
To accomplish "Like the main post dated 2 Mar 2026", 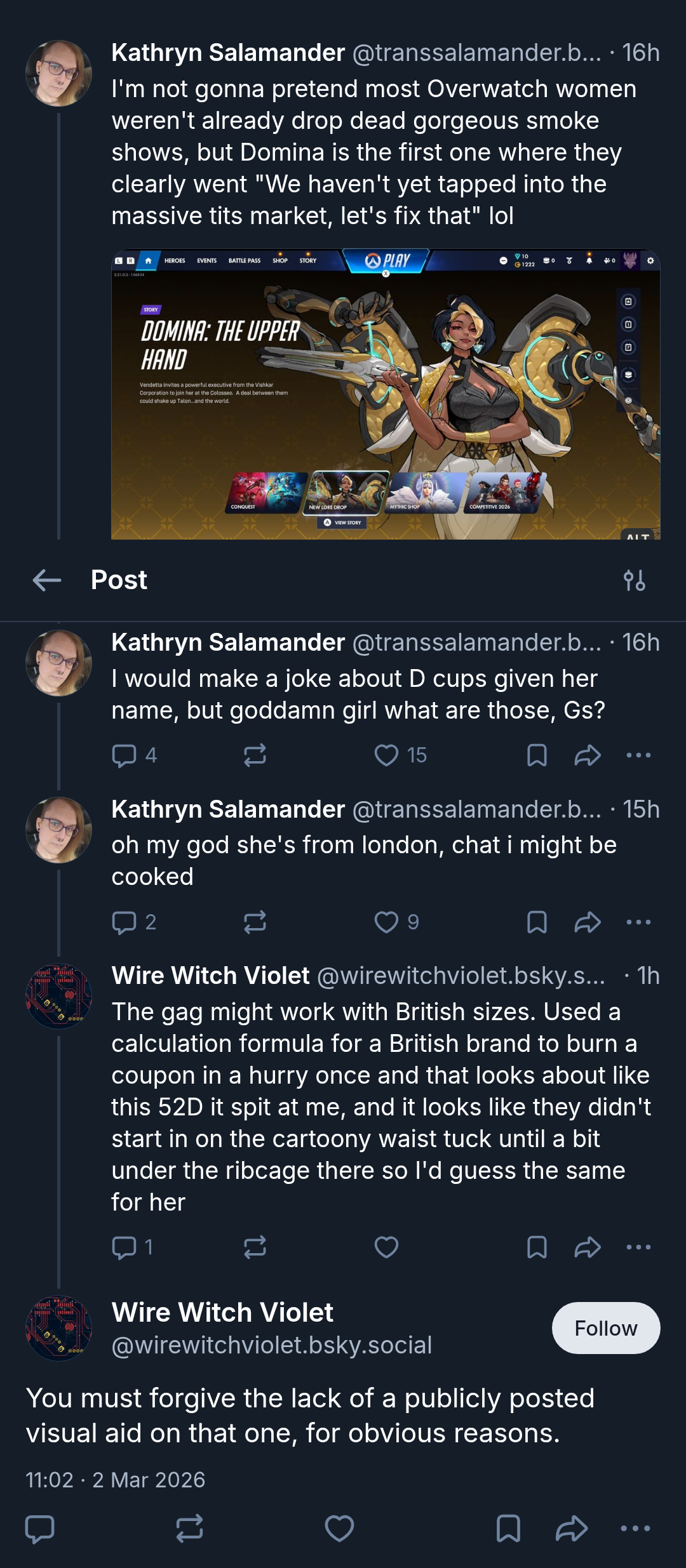I will point(339,1528).
